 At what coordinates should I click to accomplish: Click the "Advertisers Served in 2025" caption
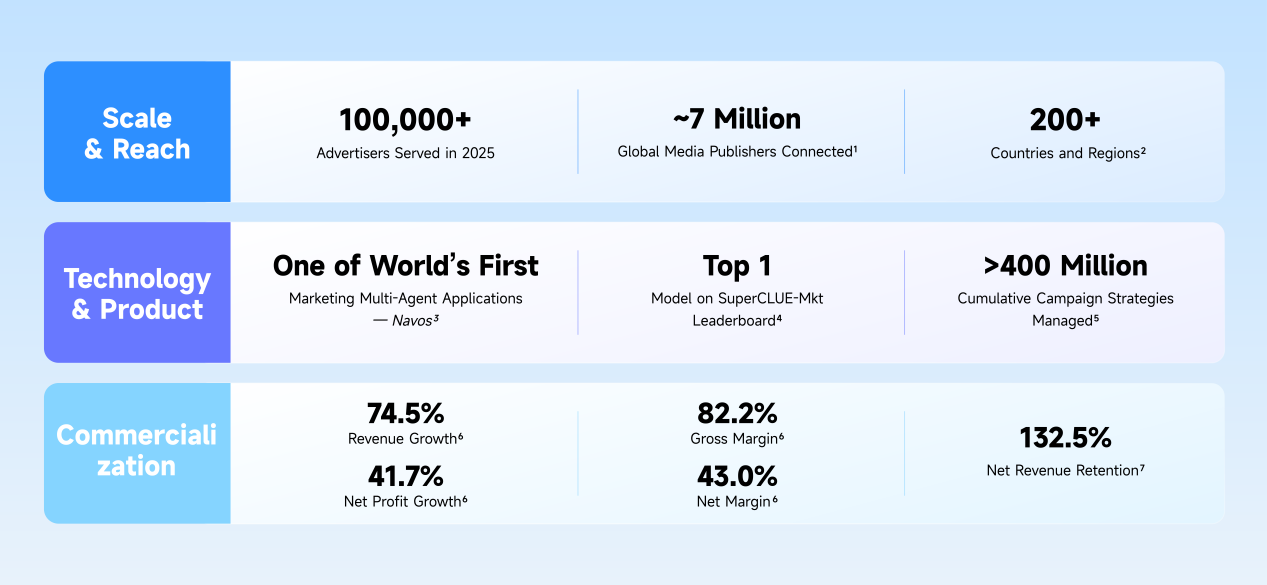(x=405, y=153)
